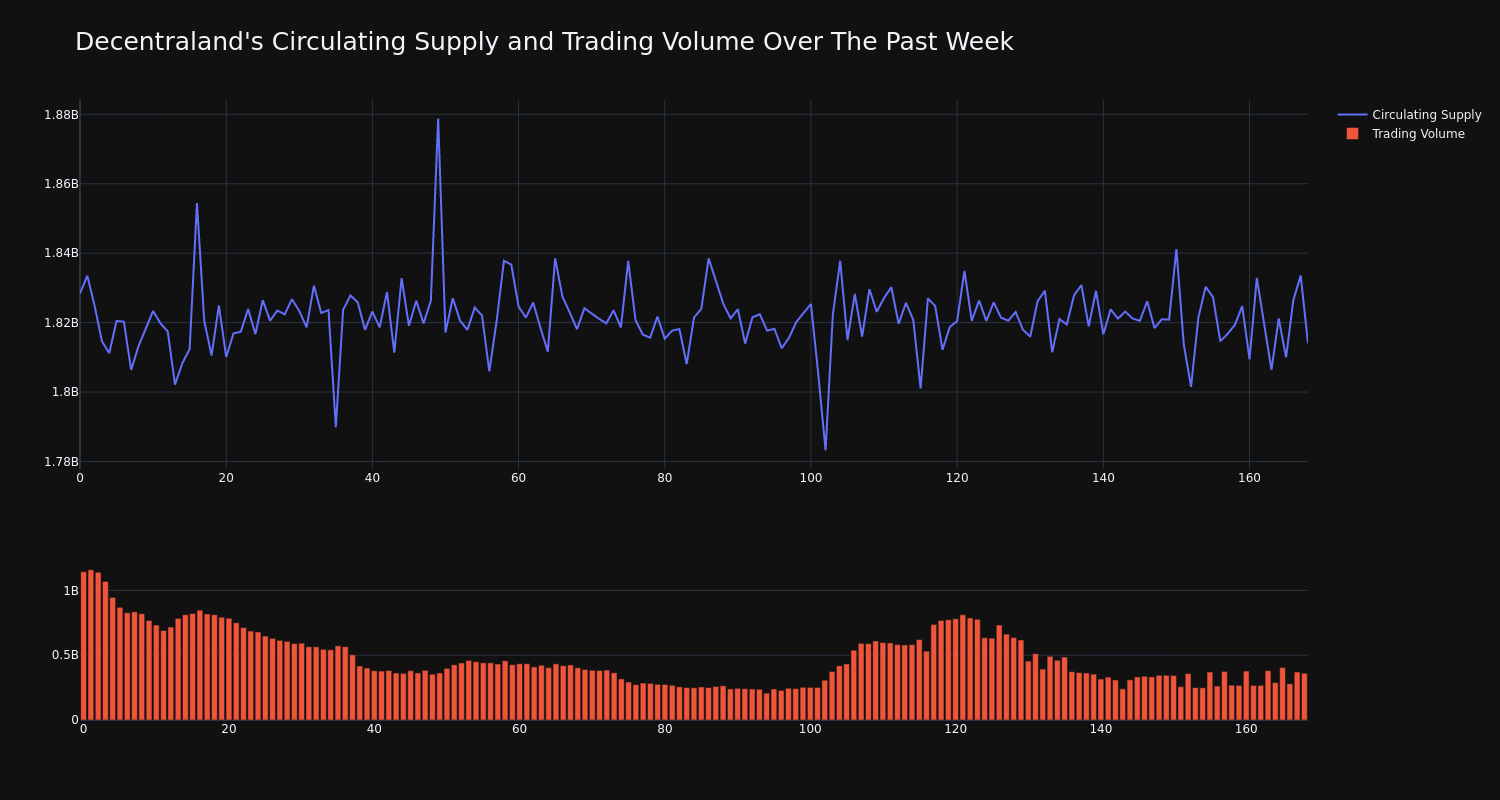
Task: Click the 1.82B y-axis label
Action: (x=61, y=323)
